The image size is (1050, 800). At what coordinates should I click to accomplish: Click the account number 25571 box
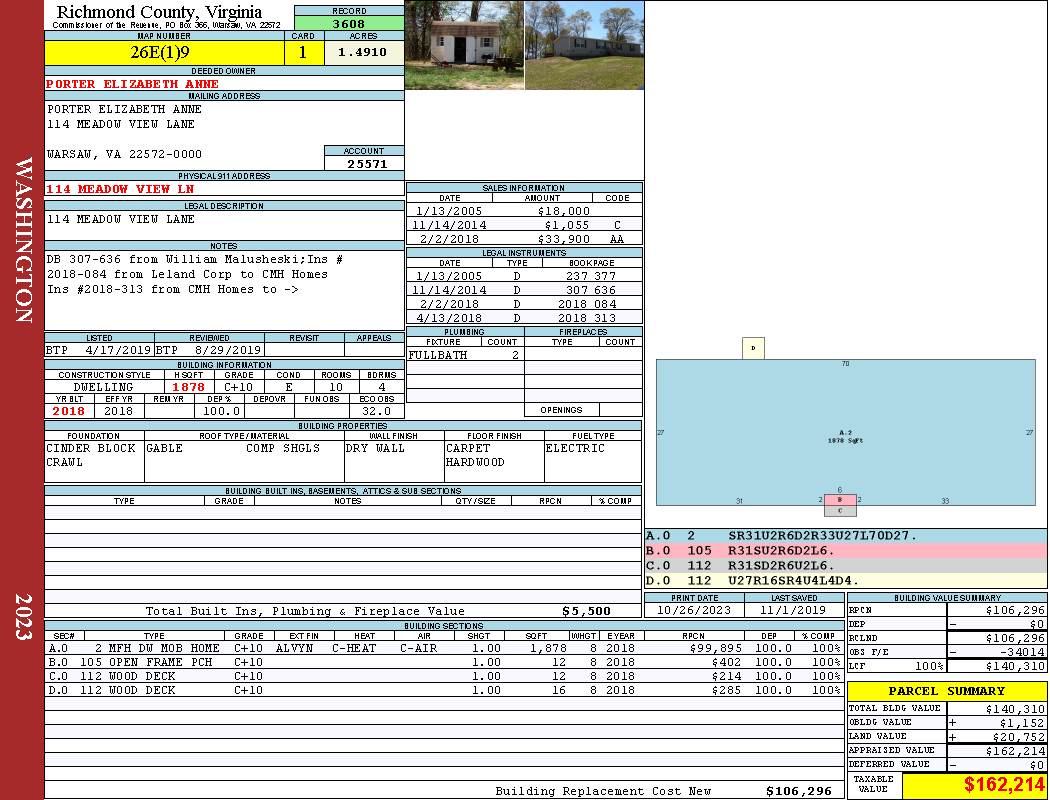pyautogui.click(x=364, y=163)
